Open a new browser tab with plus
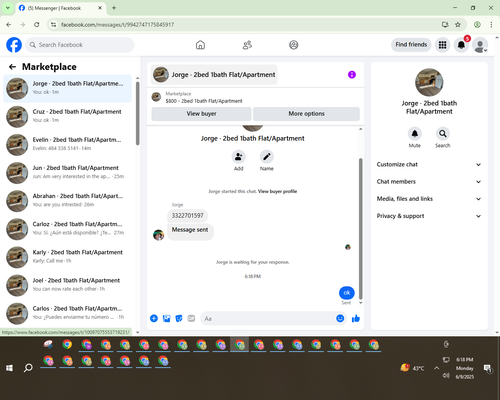 pyautogui.click(x=114, y=8)
